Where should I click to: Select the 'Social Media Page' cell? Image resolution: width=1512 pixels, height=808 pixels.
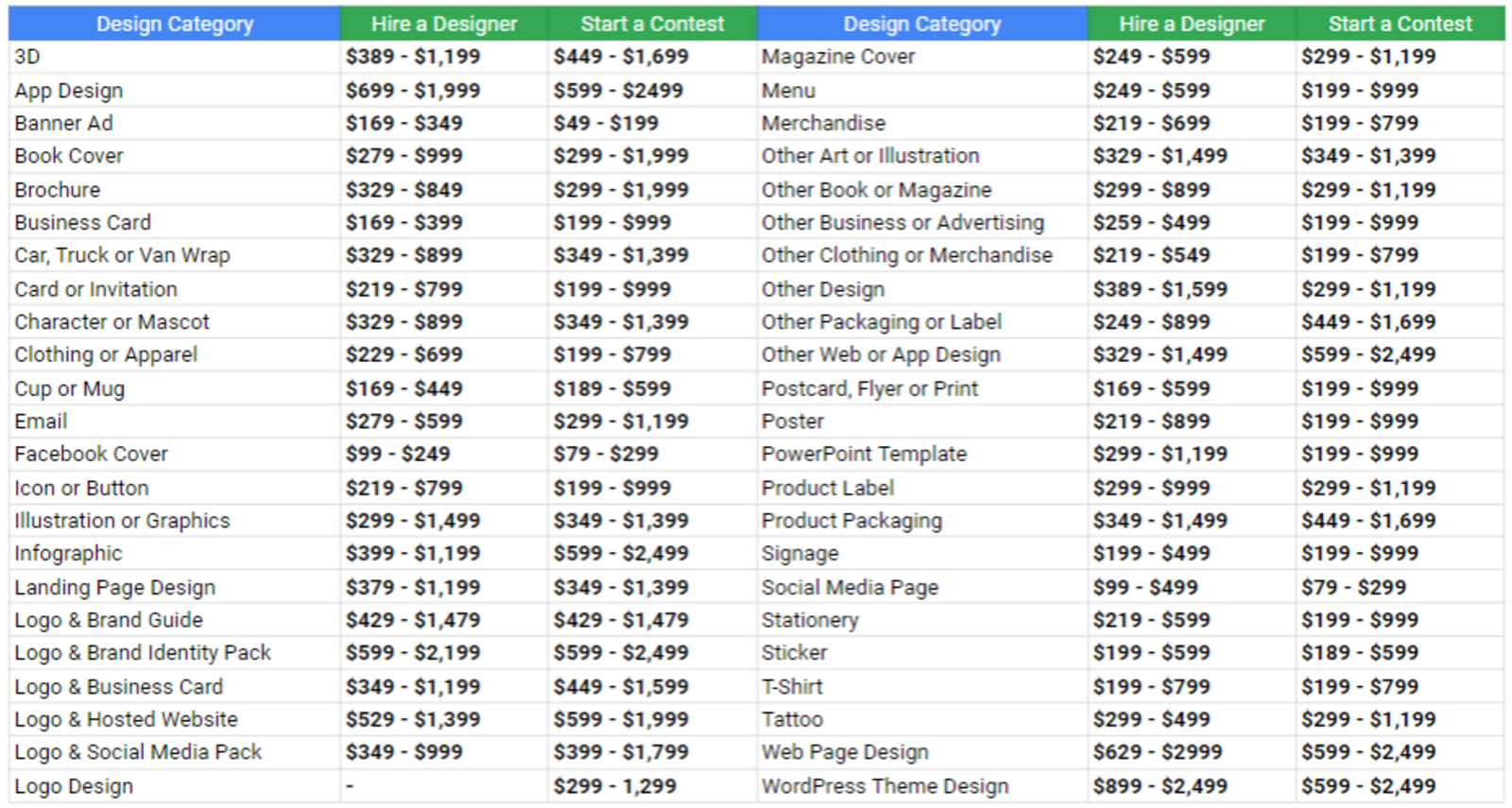pyautogui.click(x=921, y=587)
